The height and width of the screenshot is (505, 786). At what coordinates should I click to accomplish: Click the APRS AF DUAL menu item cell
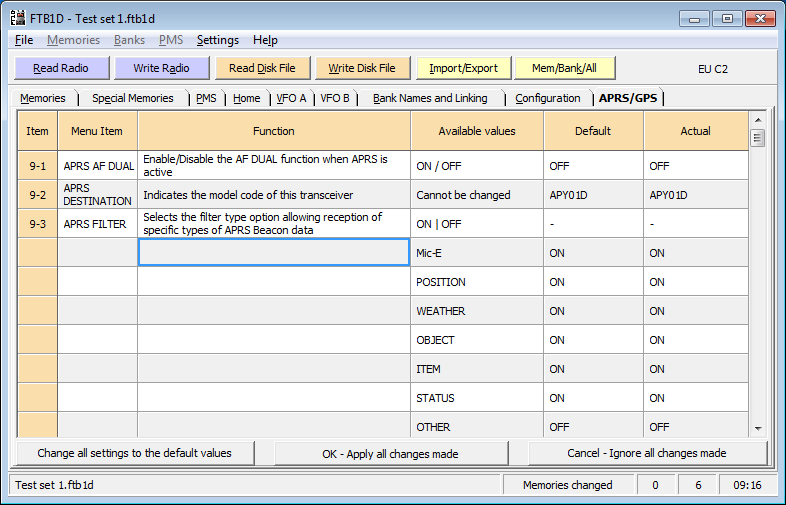point(98,165)
